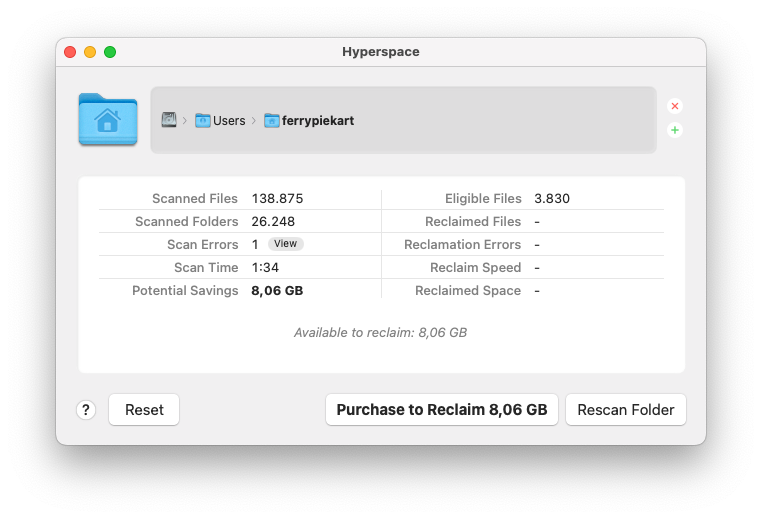The image size is (762, 519).
Task: Zoom the Hyperspace window with green button
Action: pyautogui.click(x=110, y=52)
